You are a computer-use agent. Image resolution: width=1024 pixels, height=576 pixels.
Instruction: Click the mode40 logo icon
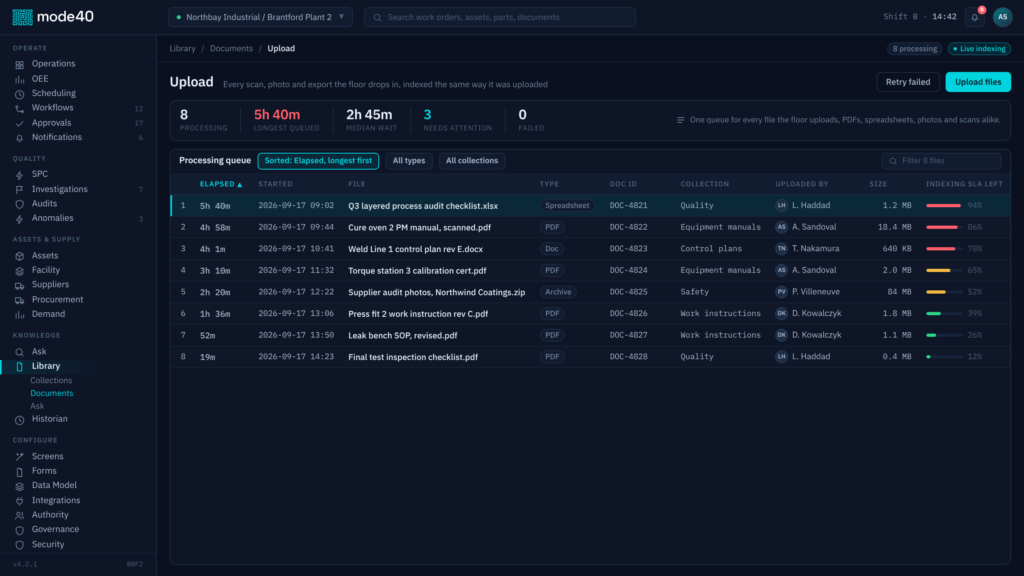pyautogui.click(x=22, y=17)
